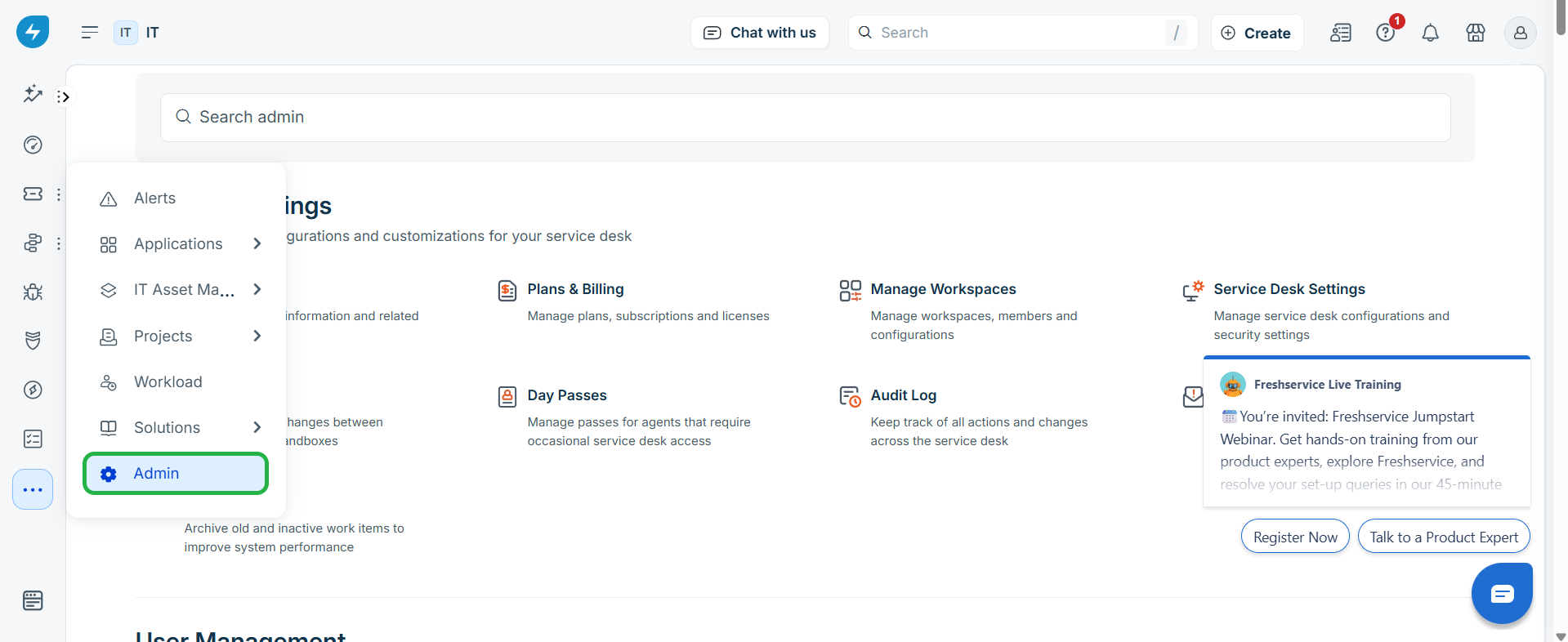Click the Register Now button
The height and width of the screenshot is (642, 1568).
[x=1295, y=537]
